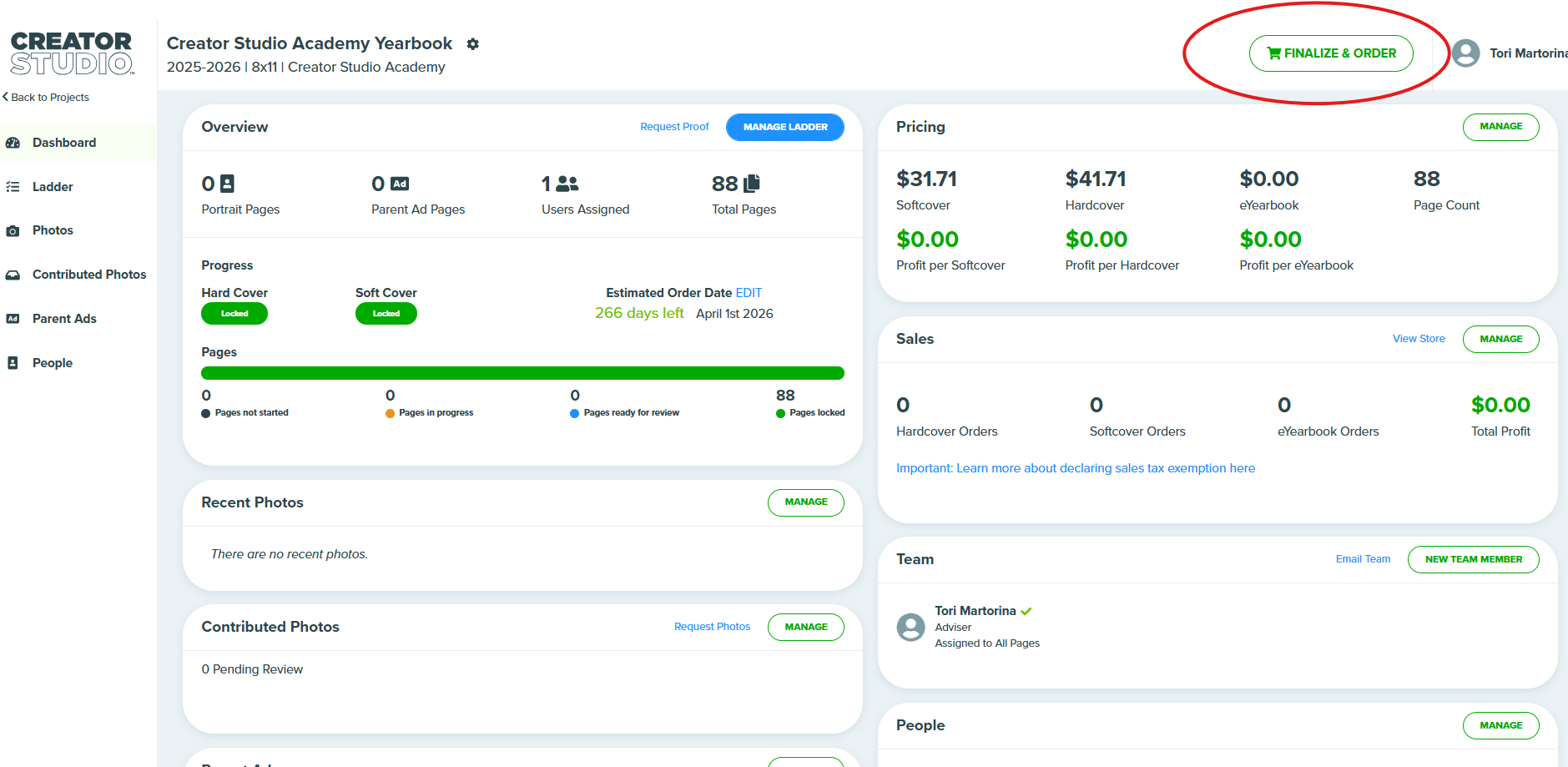Go back to Projects
This screenshot has height=767, width=1568.
(46, 98)
